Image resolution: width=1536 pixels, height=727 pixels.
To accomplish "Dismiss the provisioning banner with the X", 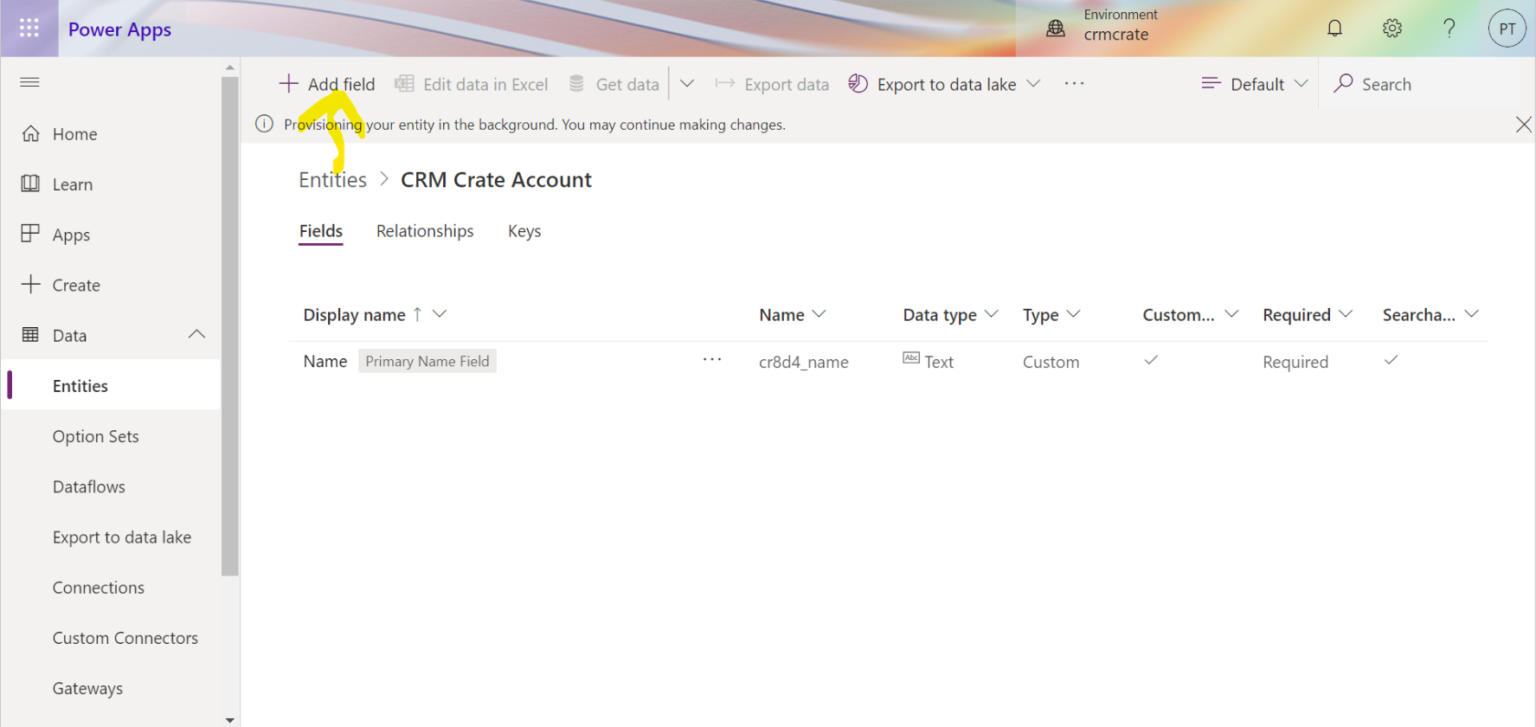I will (x=1523, y=124).
